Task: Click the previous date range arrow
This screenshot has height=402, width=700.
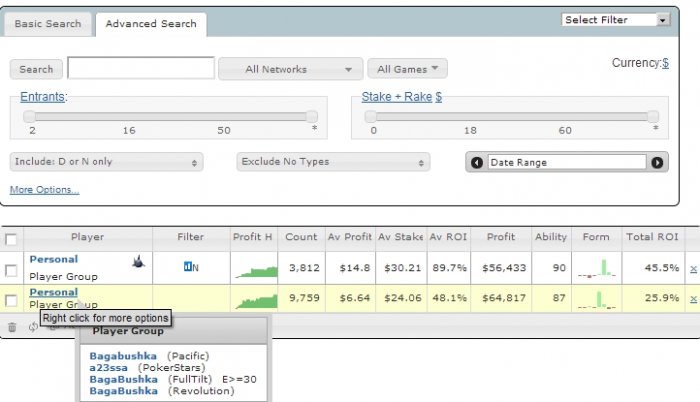Action: [x=477, y=163]
